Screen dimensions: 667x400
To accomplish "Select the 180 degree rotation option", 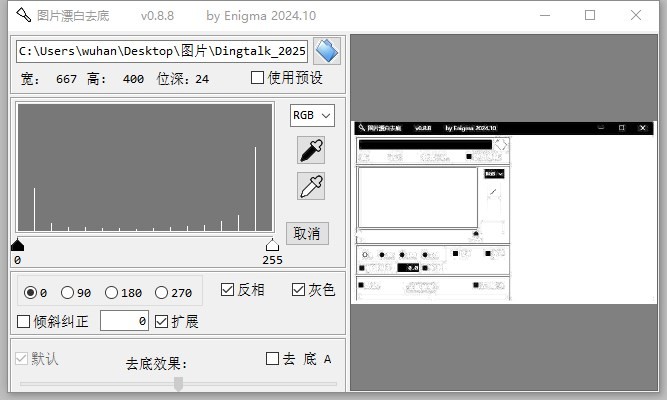I will tap(112, 293).
